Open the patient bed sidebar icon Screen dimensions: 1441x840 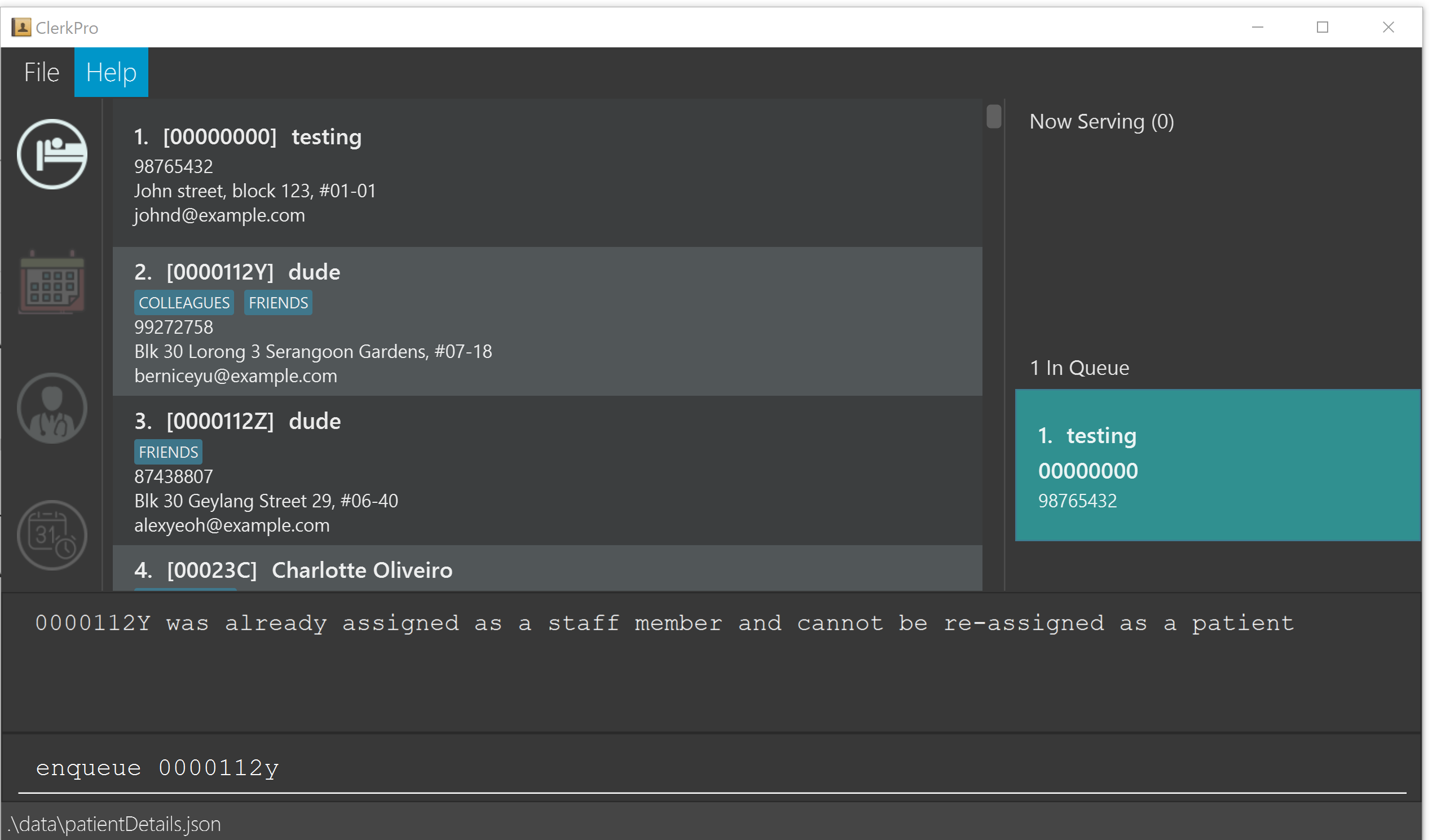[x=52, y=154]
